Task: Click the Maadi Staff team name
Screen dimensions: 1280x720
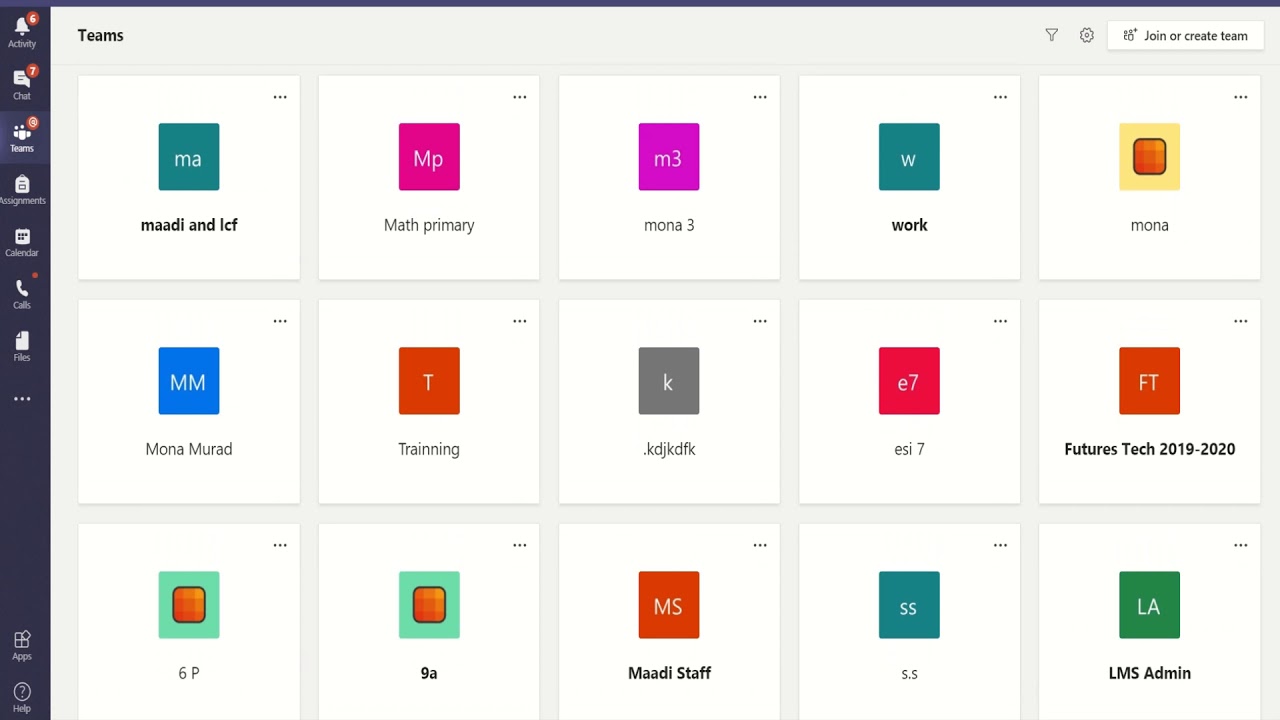Action: point(669,673)
